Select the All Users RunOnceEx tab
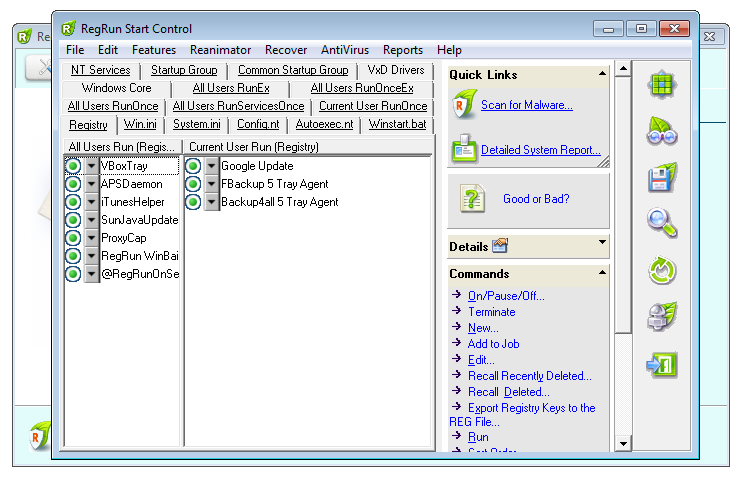Image resolution: width=750 pixels, height=484 pixels. (x=362, y=88)
